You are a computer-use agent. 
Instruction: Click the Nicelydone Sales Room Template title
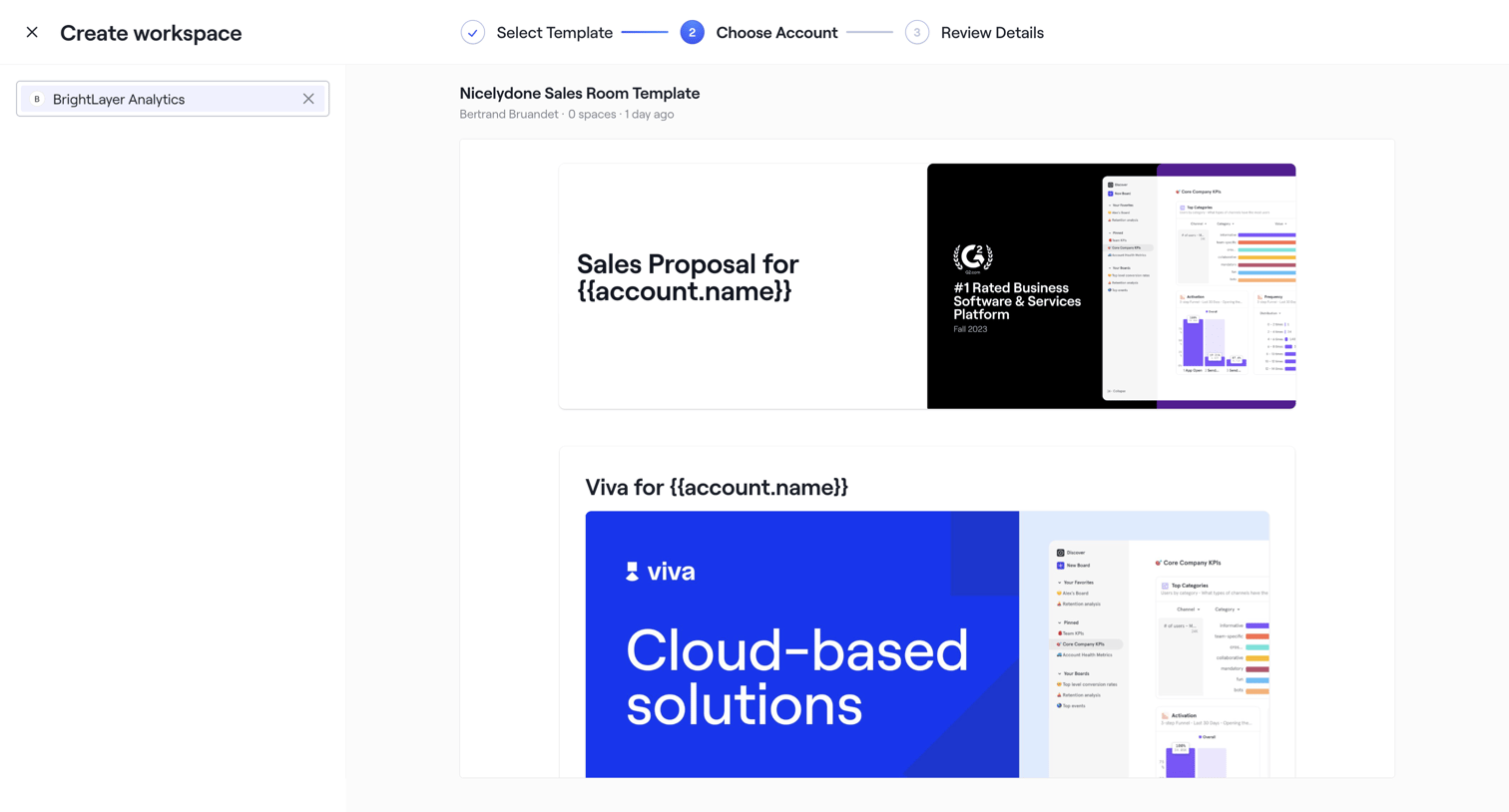[x=580, y=93]
